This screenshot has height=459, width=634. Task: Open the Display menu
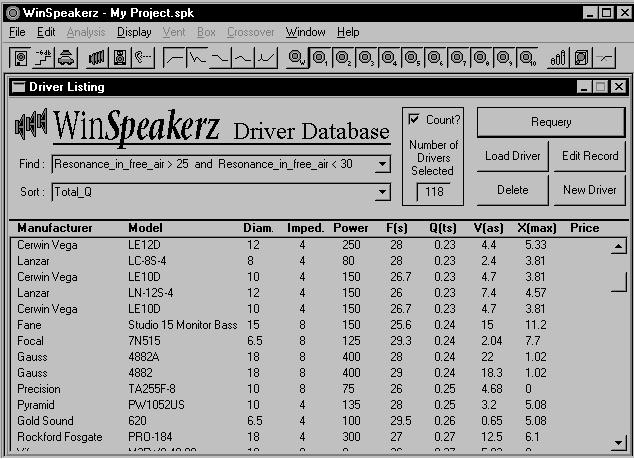(x=134, y=32)
